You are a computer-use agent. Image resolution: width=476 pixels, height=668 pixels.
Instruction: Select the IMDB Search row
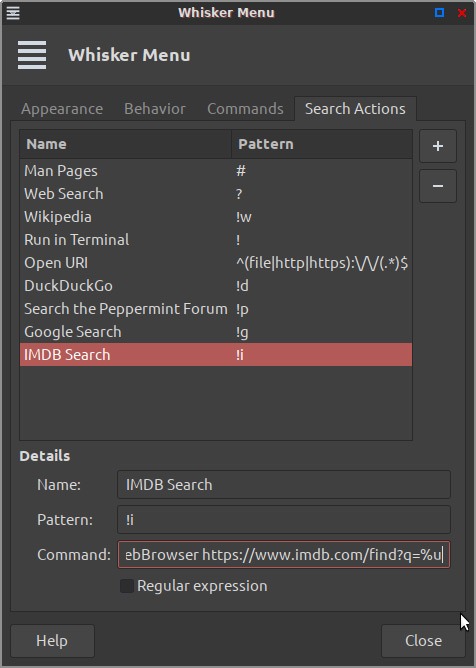tap(216, 354)
